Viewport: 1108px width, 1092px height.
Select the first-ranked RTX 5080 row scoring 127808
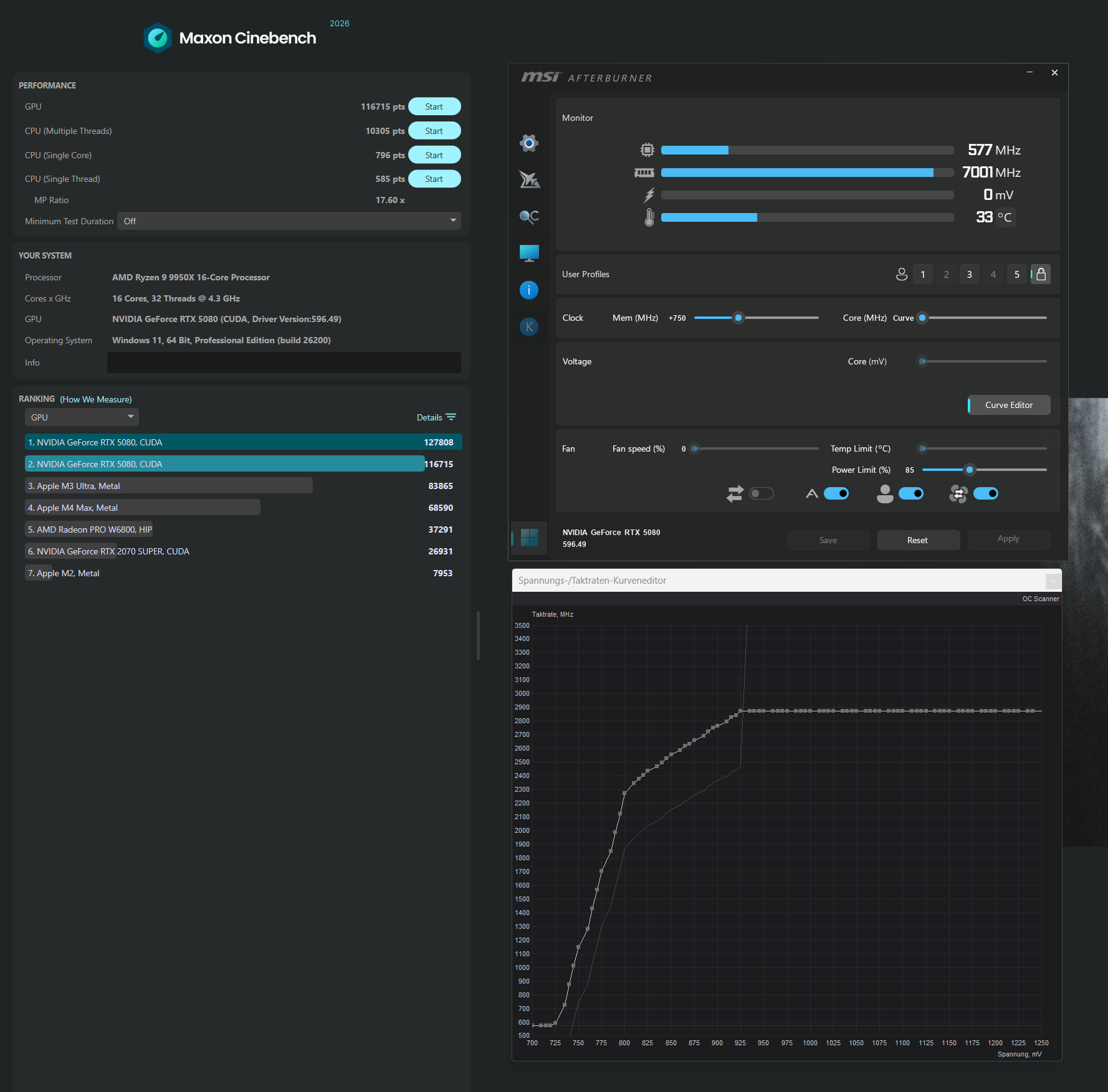[244, 442]
